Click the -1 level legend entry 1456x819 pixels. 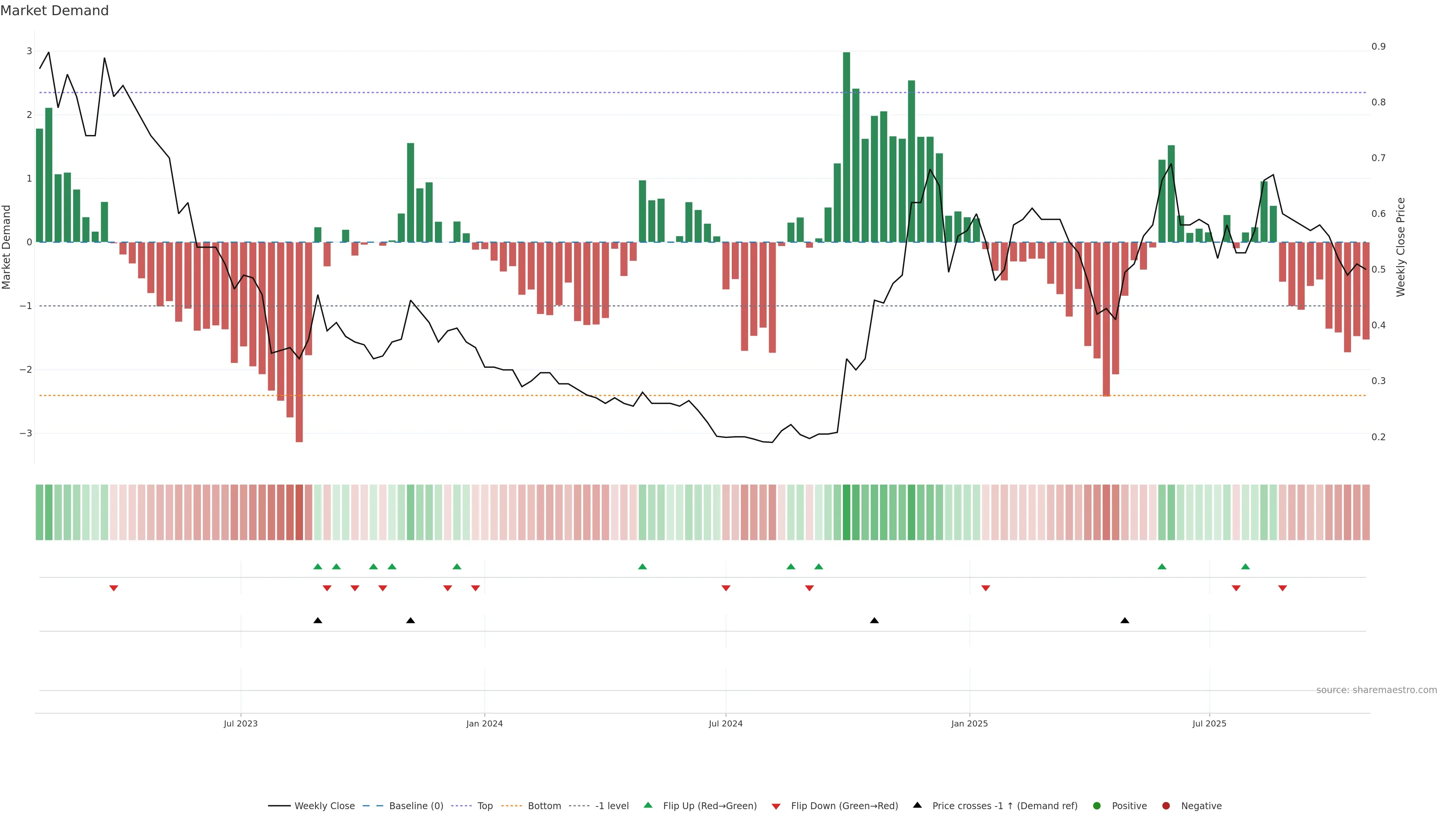[x=612, y=805]
